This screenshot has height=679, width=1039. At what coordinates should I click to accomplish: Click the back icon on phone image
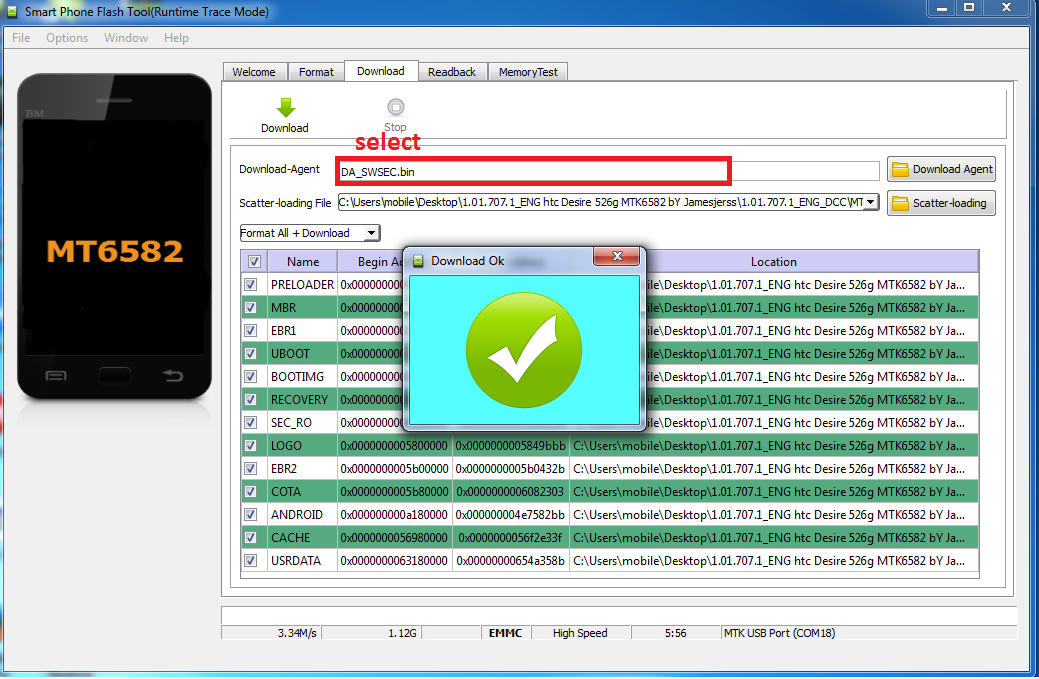(x=173, y=376)
